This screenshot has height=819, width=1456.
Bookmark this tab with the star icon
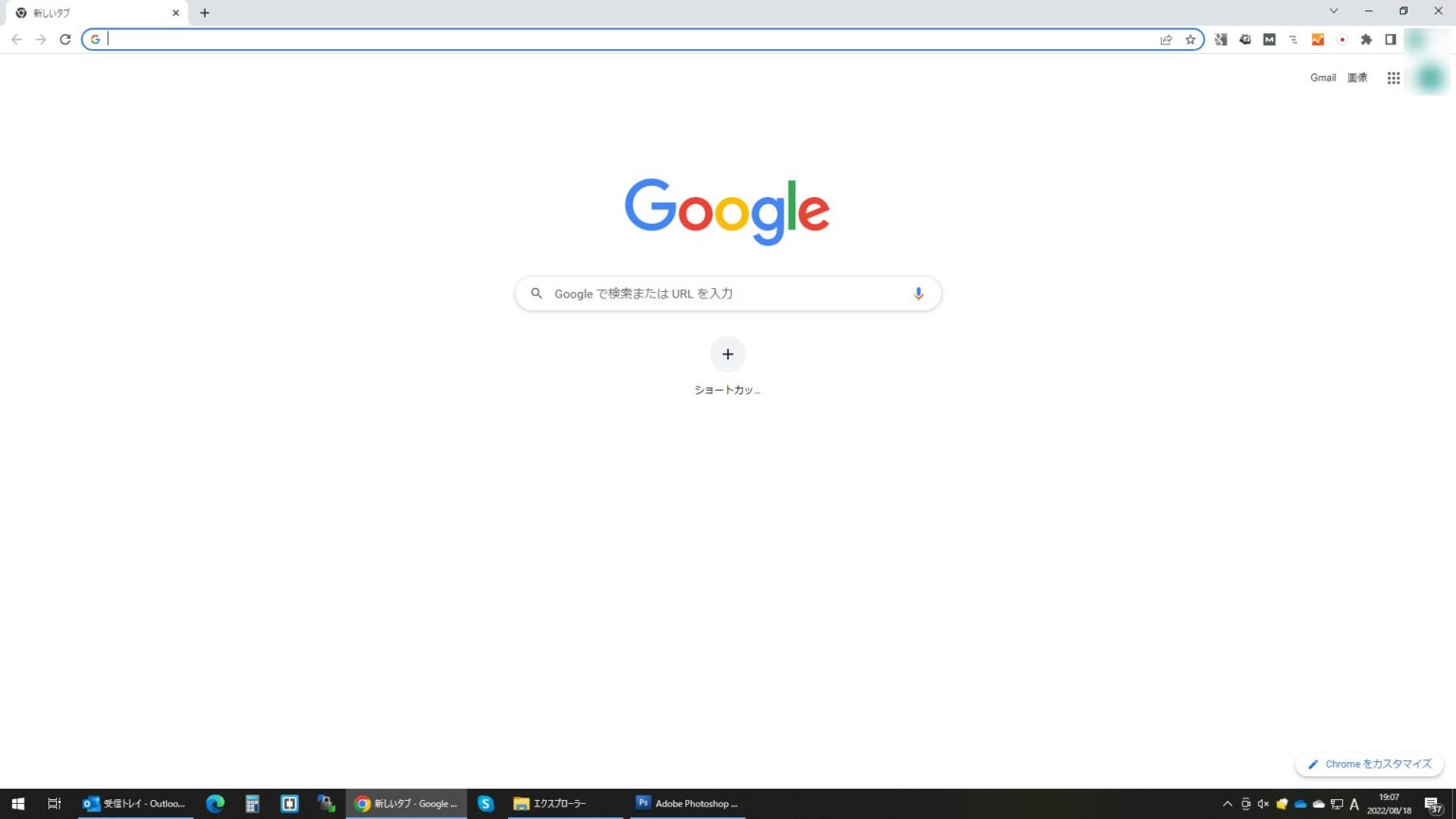tap(1191, 40)
